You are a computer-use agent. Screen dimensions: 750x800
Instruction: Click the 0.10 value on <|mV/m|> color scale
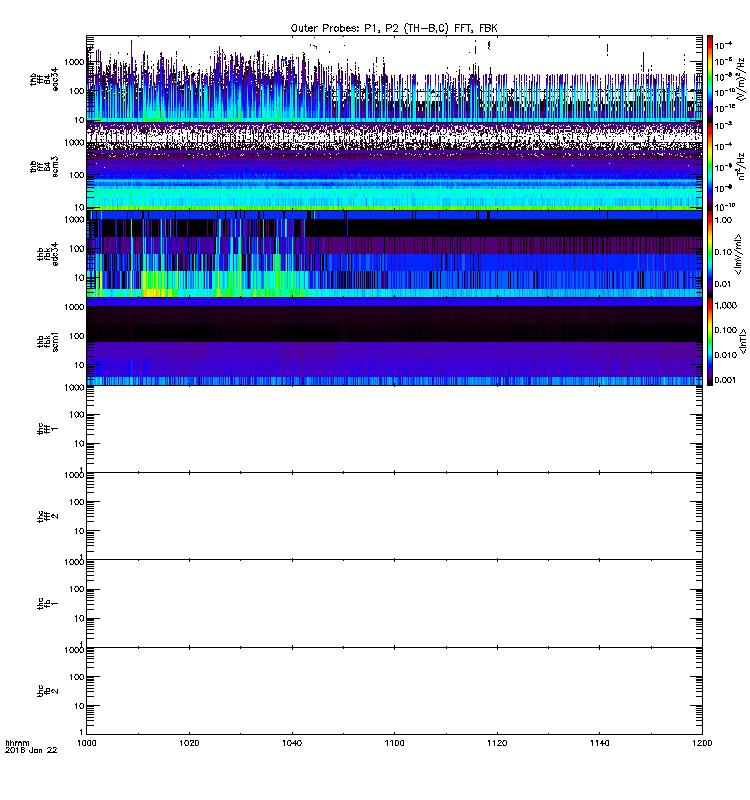point(723,252)
